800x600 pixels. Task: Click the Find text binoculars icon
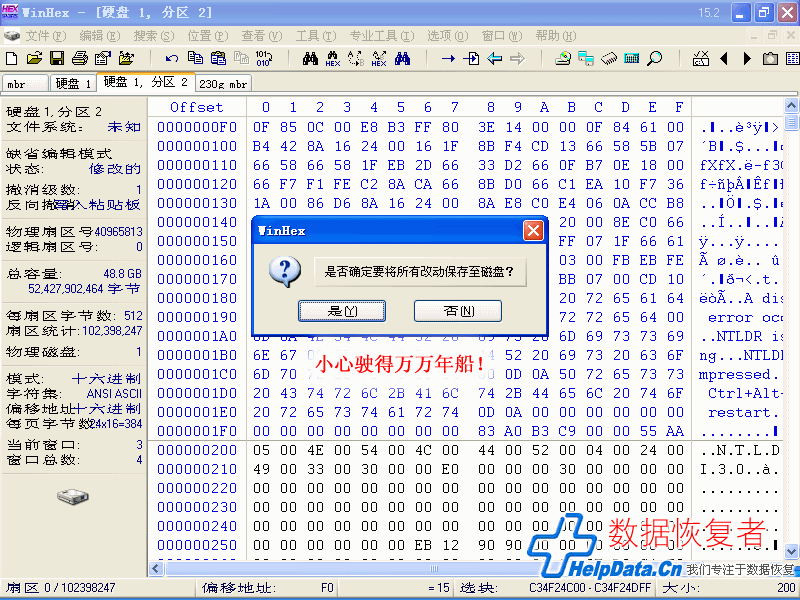pyautogui.click(x=310, y=58)
